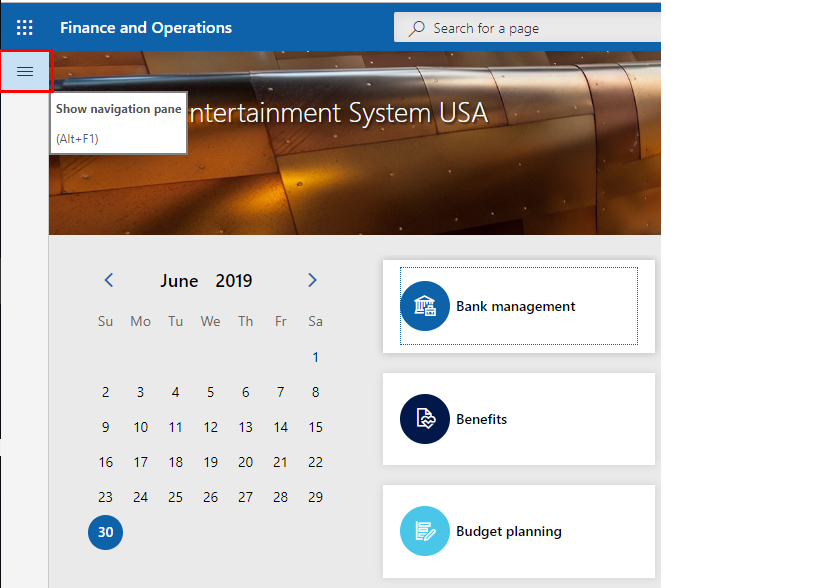Select date 1 in calendar
Viewport: 816px width, 588px height.
coord(315,357)
